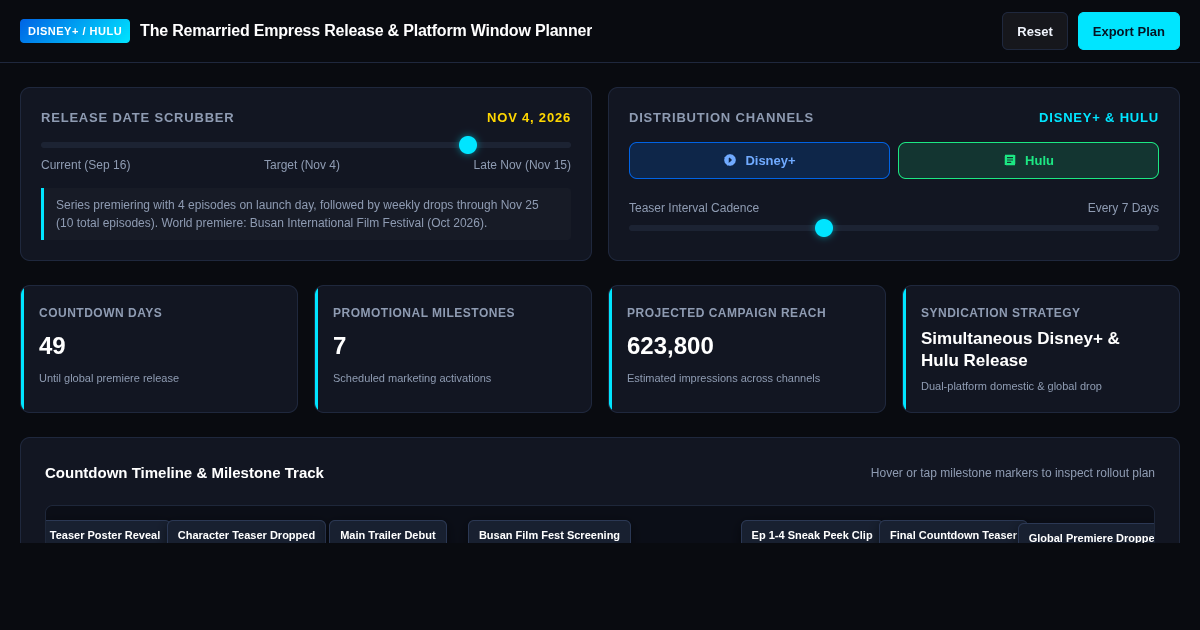
Task: Select the Character Teaser Dropped milestone
Action: pyautogui.click(x=246, y=534)
